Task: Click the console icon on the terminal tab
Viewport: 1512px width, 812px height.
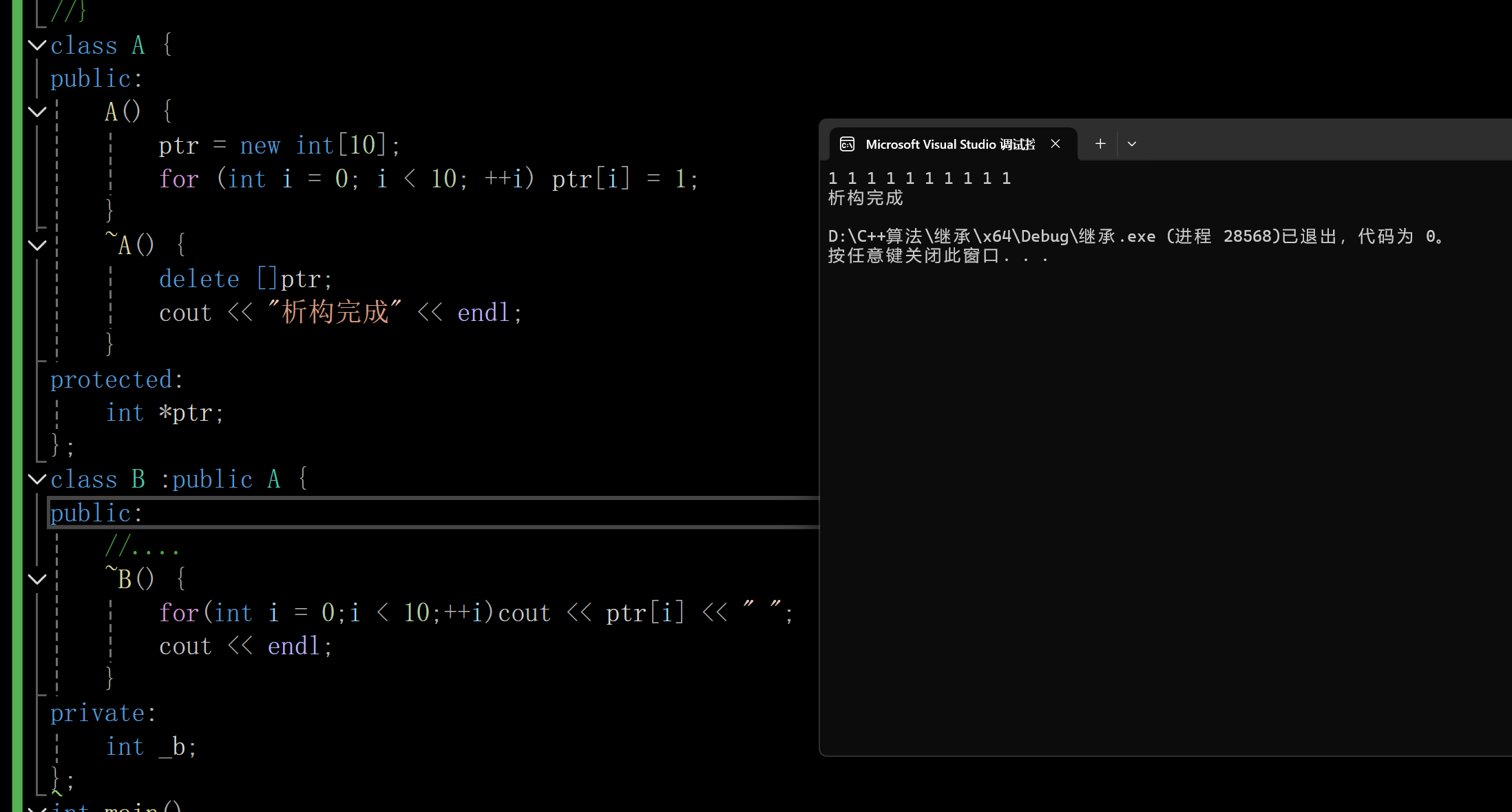Action: coord(847,144)
